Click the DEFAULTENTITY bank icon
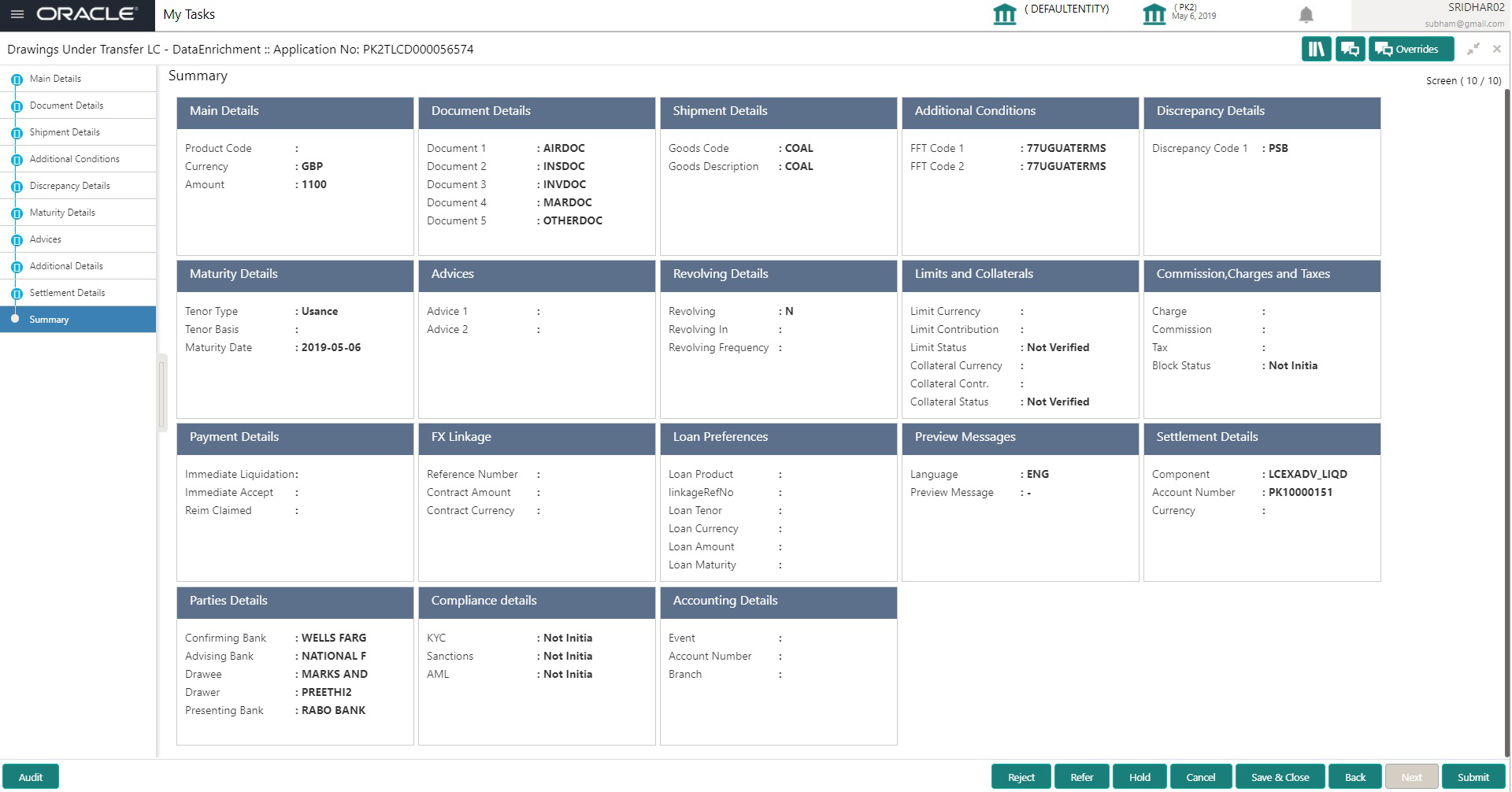Viewport: 1512px width, 792px height. pos(1005,14)
